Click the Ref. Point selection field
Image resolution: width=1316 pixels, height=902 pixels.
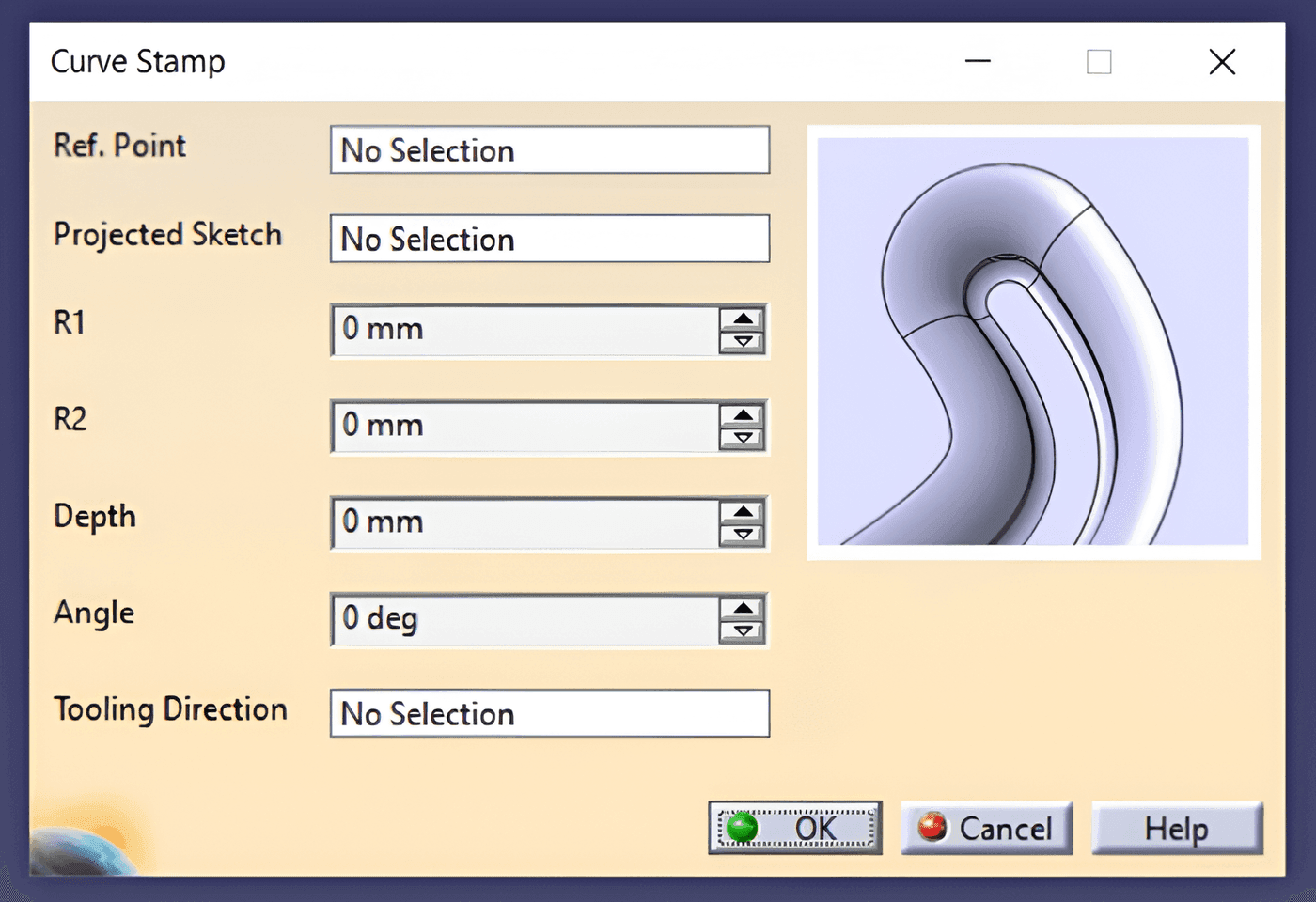550,150
